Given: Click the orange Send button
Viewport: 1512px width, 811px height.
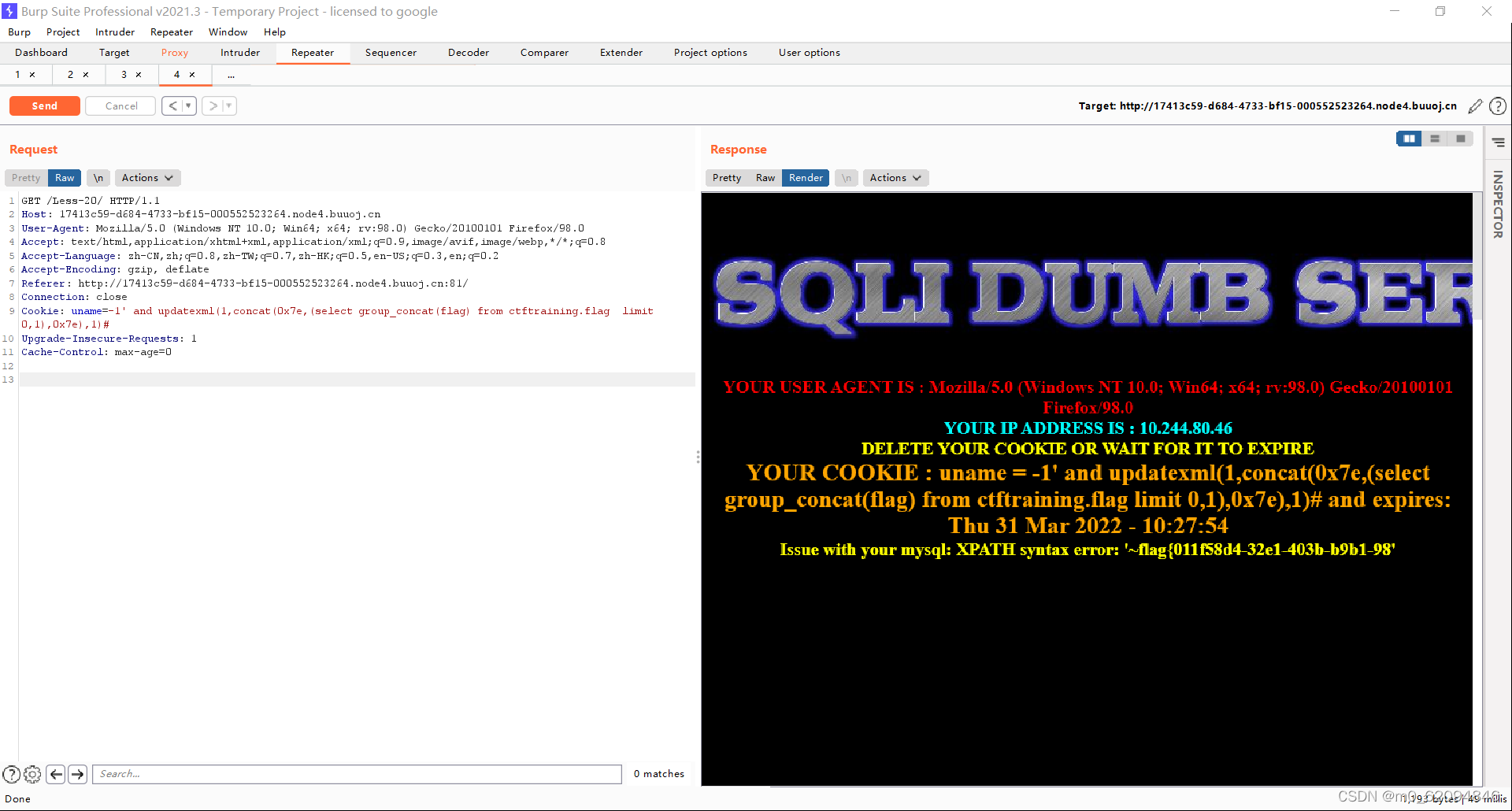Looking at the screenshot, I should 44,106.
